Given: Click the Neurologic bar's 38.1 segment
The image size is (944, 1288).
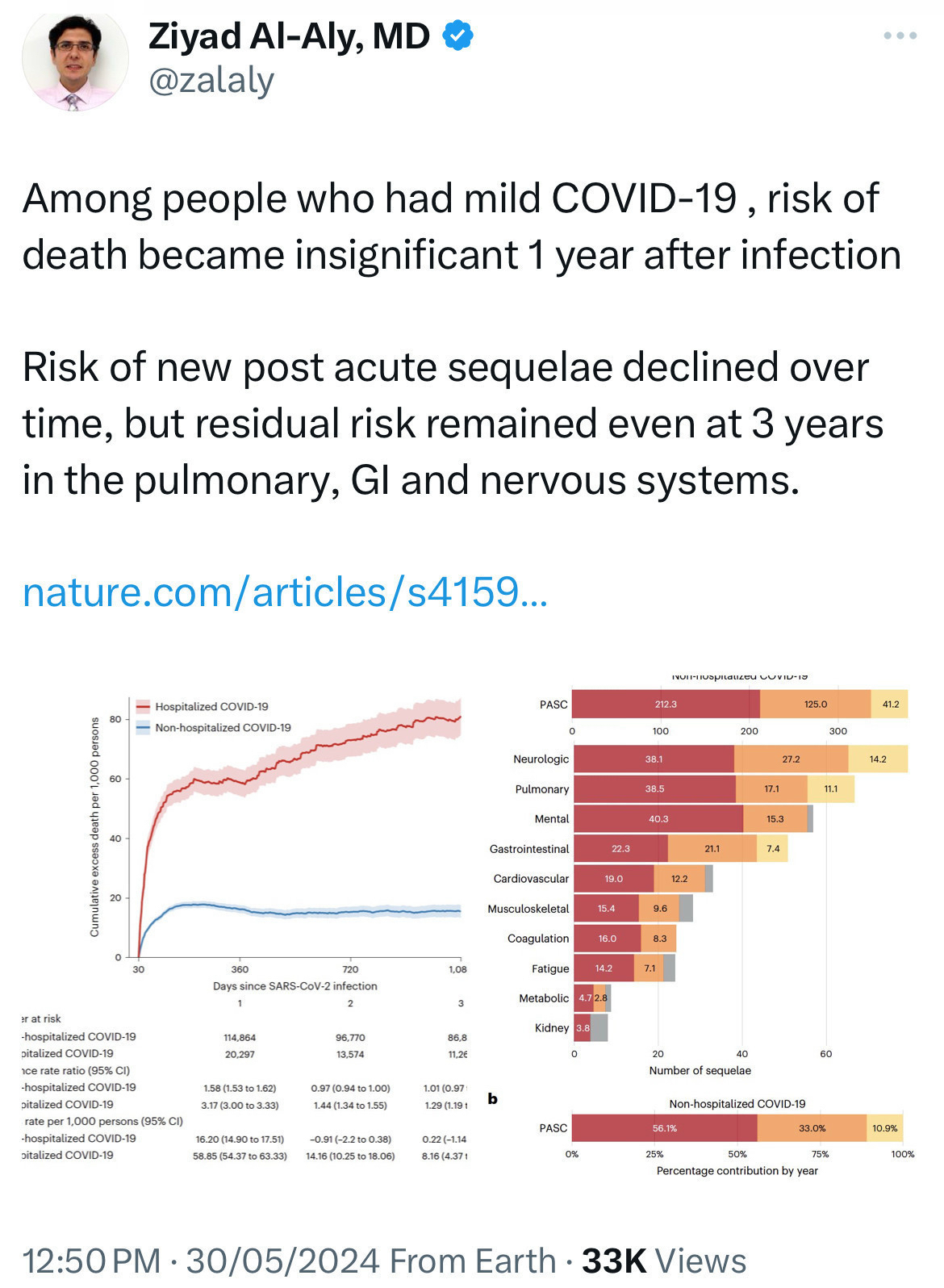Looking at the screenshot, I should (654, 759).
